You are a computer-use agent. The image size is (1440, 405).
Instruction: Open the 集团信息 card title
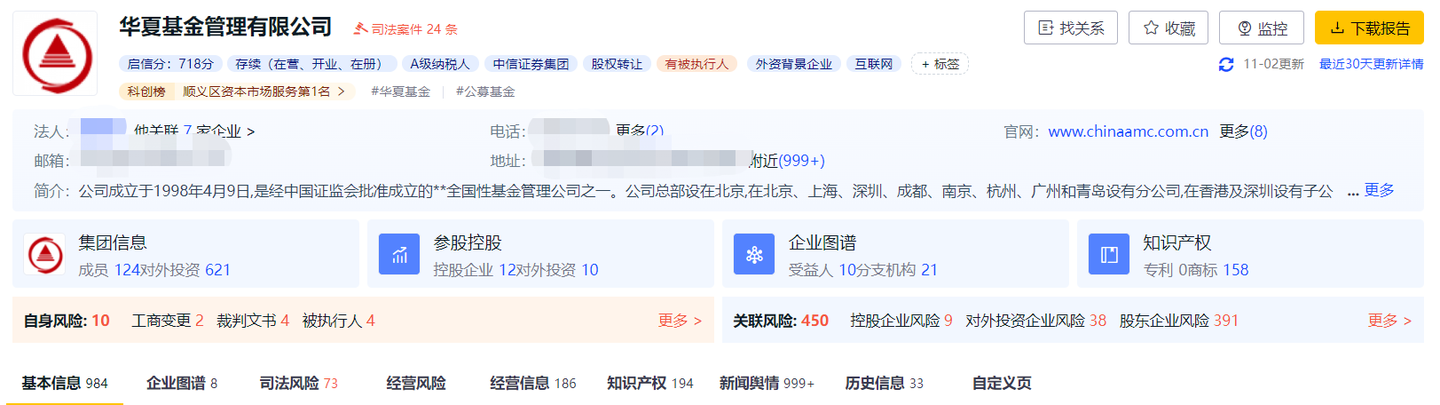click(x=112, y=243)
